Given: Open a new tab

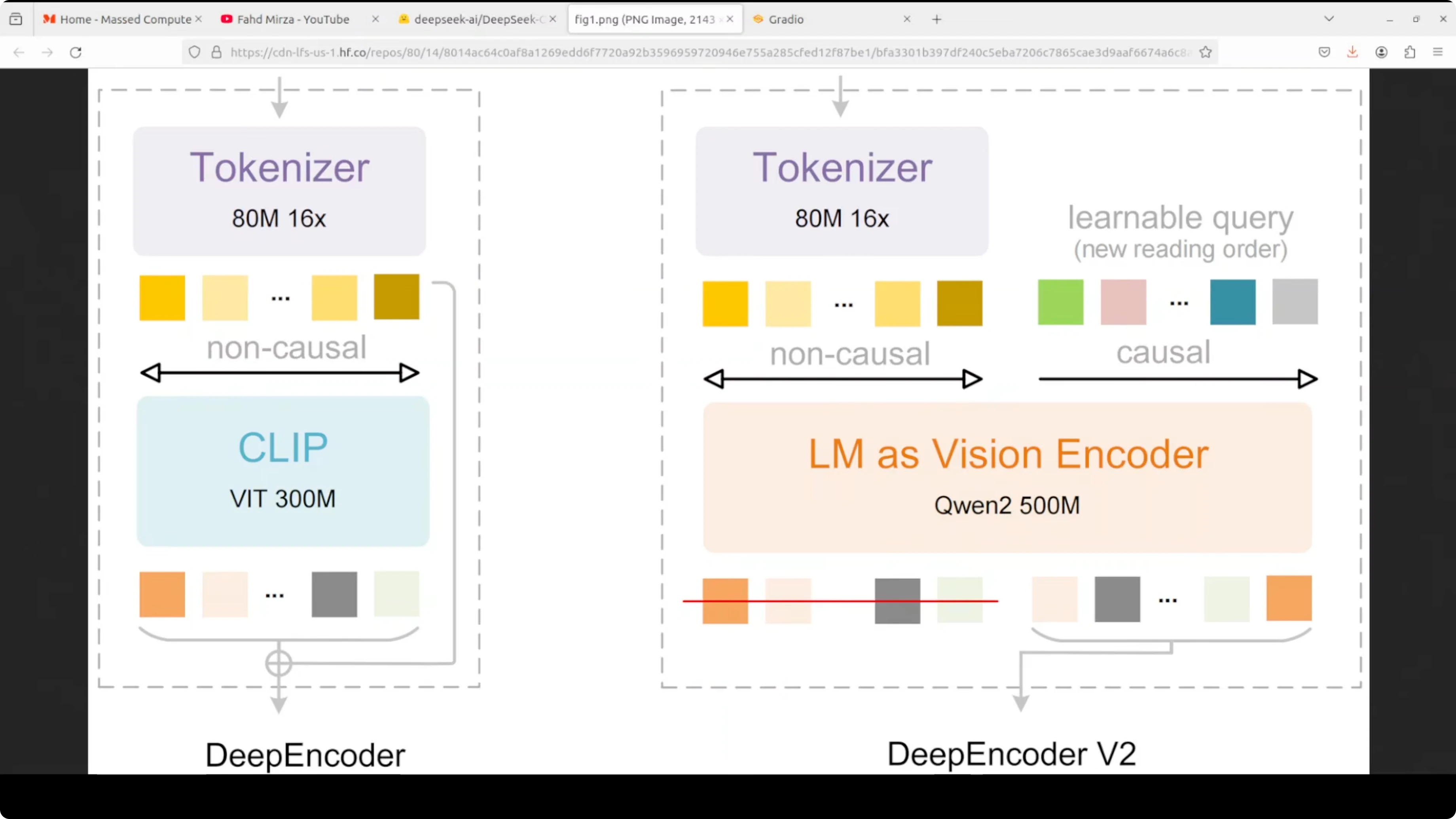Looking at the screenshot, I should pos(937,19).
